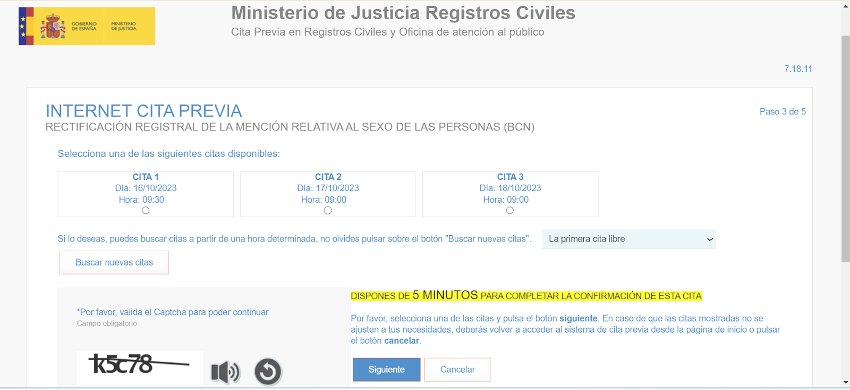The height and width of the screenshot is (390, 850).
Task: Refresh the captcha with reload icon
Action: pyautogui.click(x=268, y=372)
